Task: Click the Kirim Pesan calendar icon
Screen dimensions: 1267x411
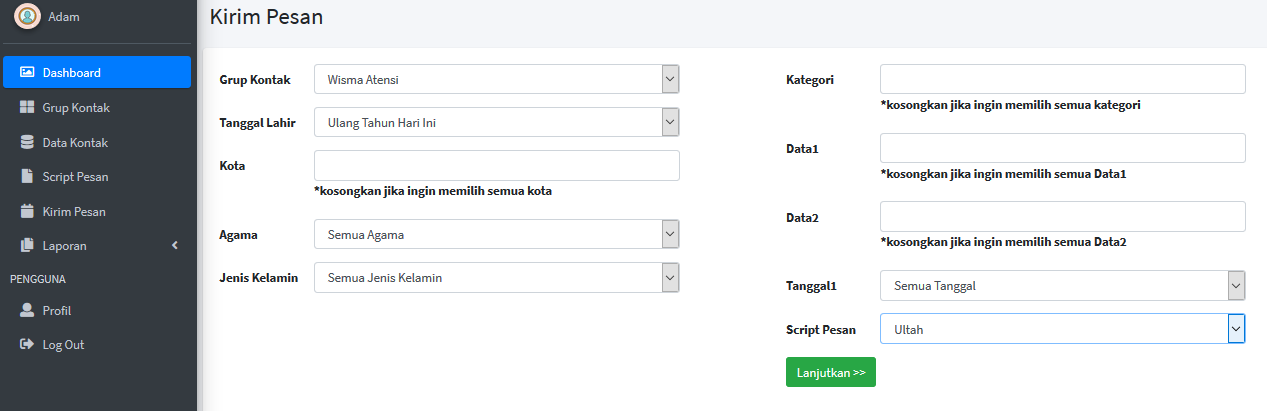Action: pos(27,212)
